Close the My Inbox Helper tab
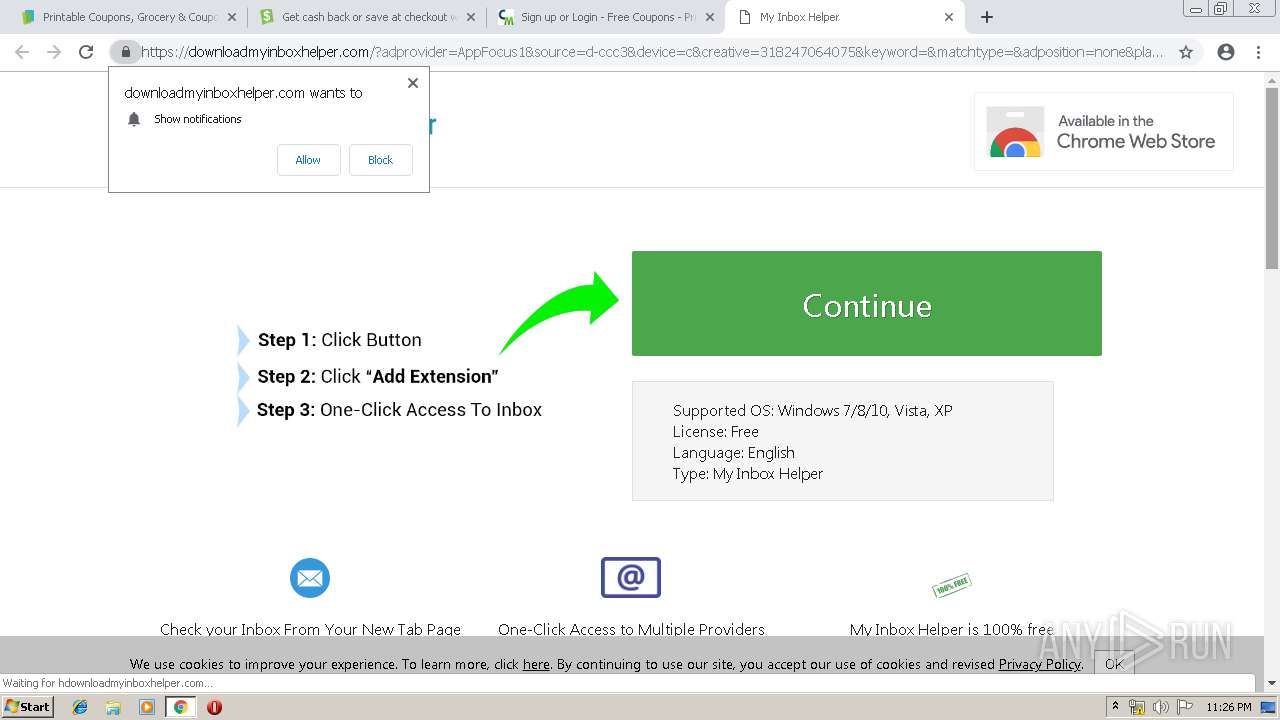The height and width of the screenshot is (720, 1280). tap(949, 17)
